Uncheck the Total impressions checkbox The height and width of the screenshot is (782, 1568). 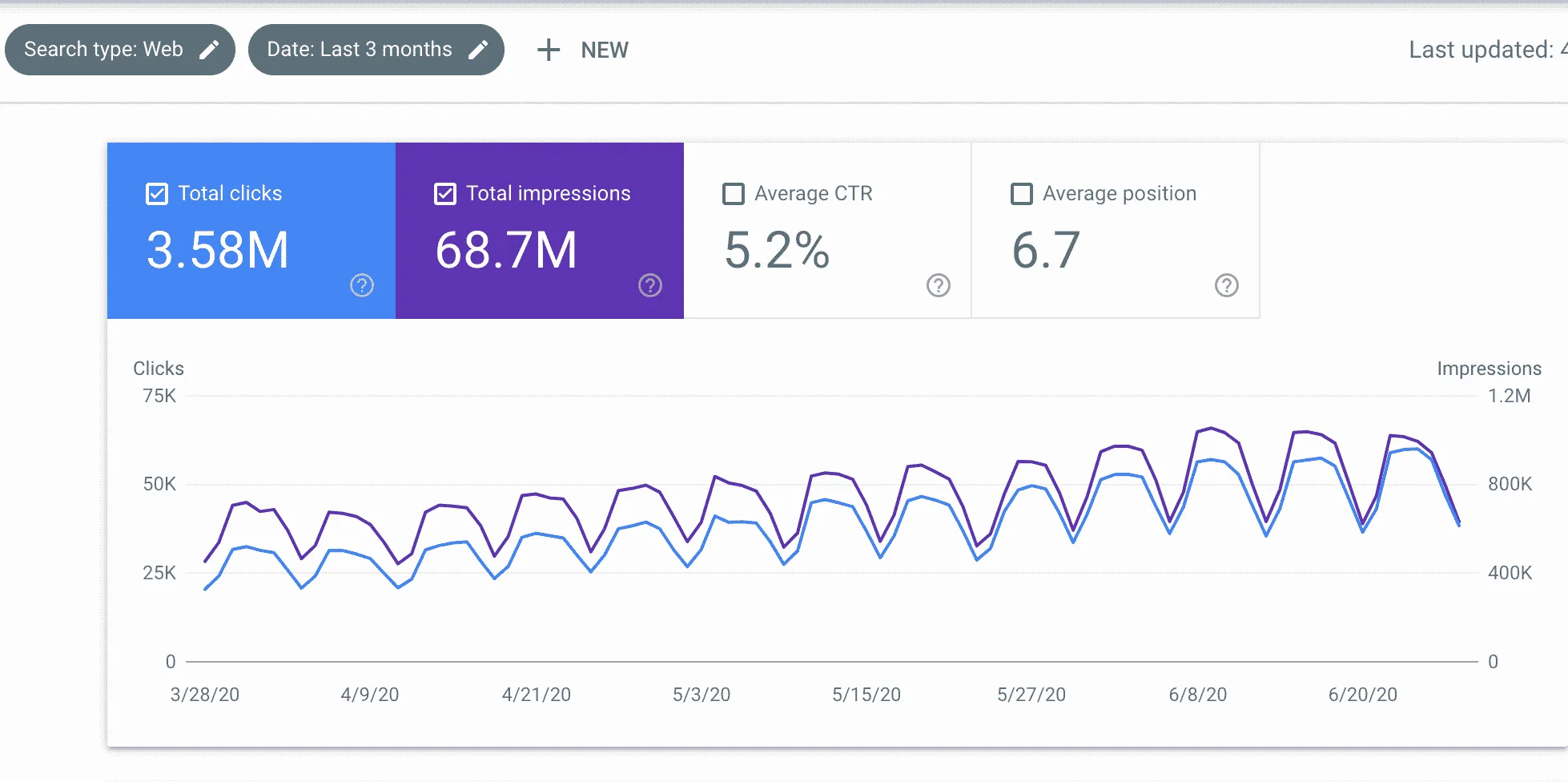tap(445, 194)
